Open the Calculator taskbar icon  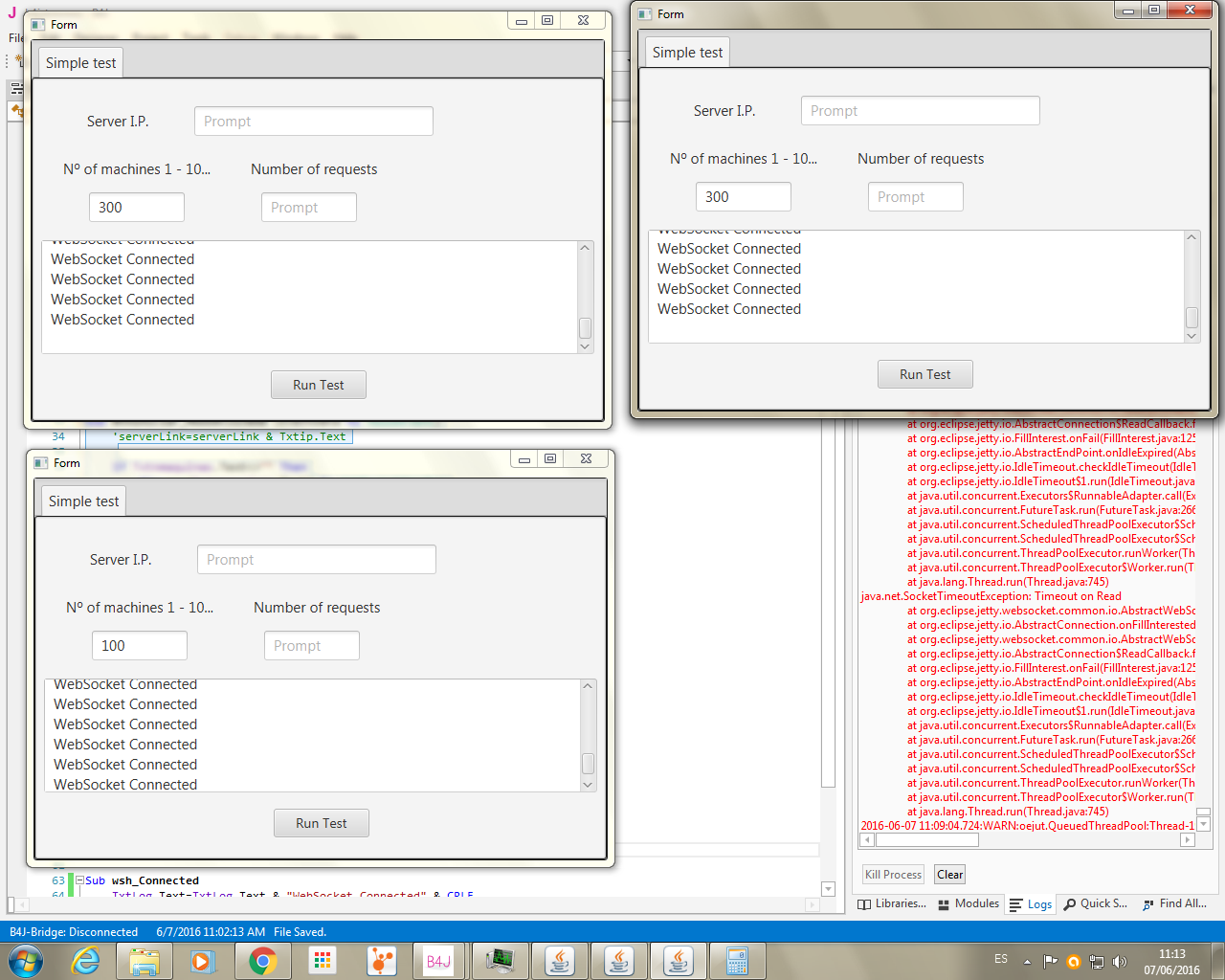tap(736, 961)
